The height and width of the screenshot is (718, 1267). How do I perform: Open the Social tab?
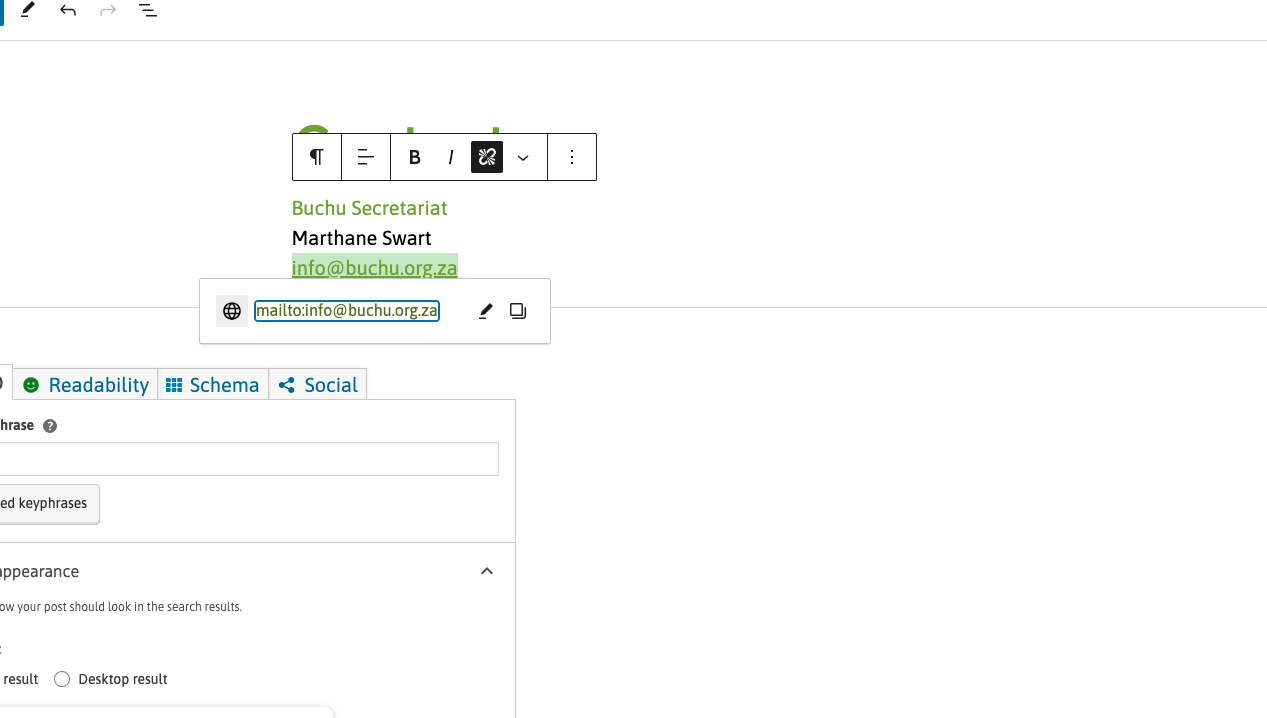(318, 385)
